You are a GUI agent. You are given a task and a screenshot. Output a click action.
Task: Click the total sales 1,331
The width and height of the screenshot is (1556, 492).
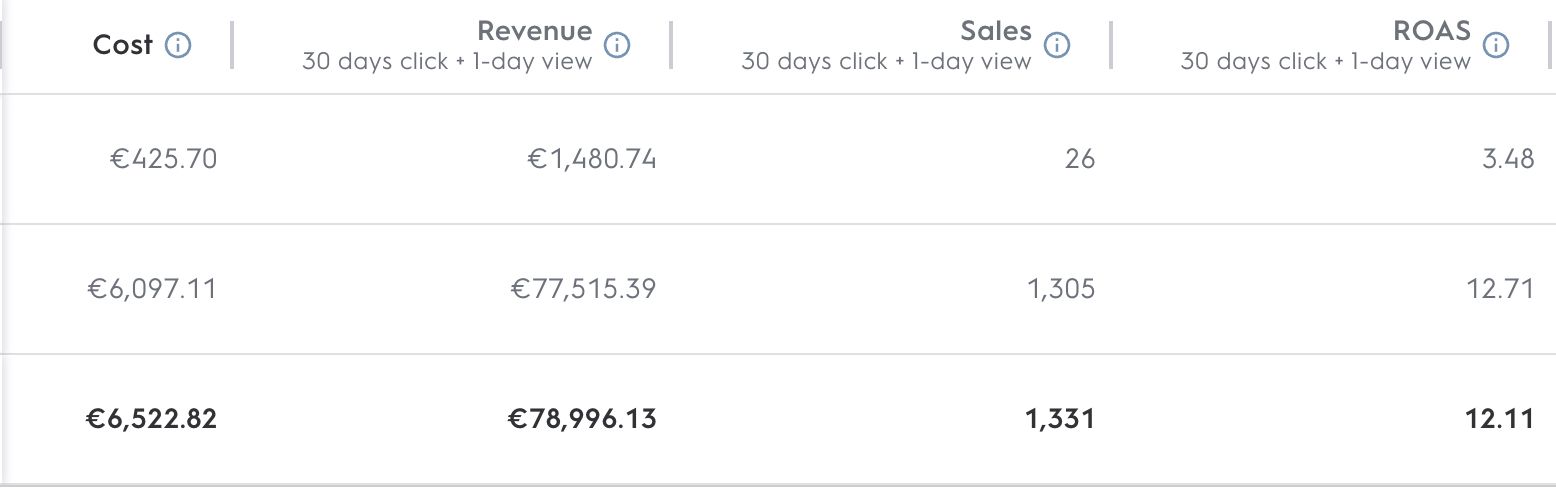coord(1060,418)
